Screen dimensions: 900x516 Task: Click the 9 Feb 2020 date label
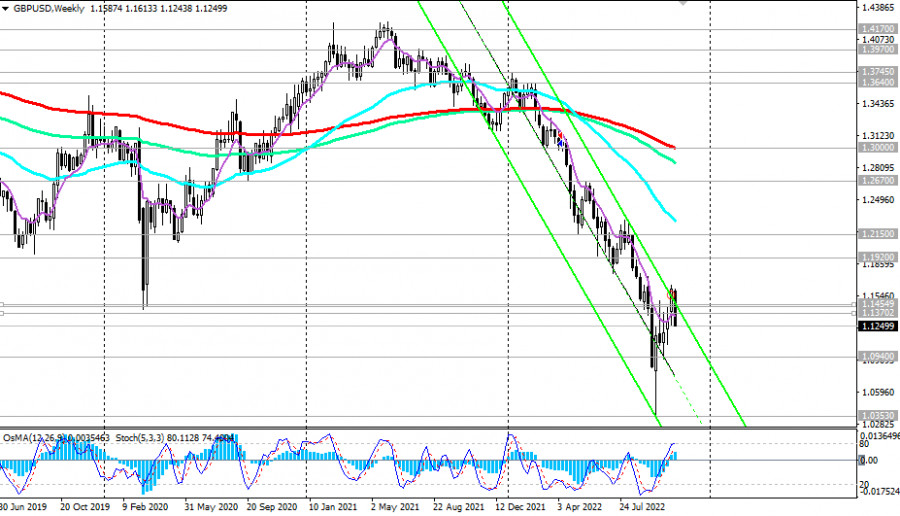click(x=146, y=506)
